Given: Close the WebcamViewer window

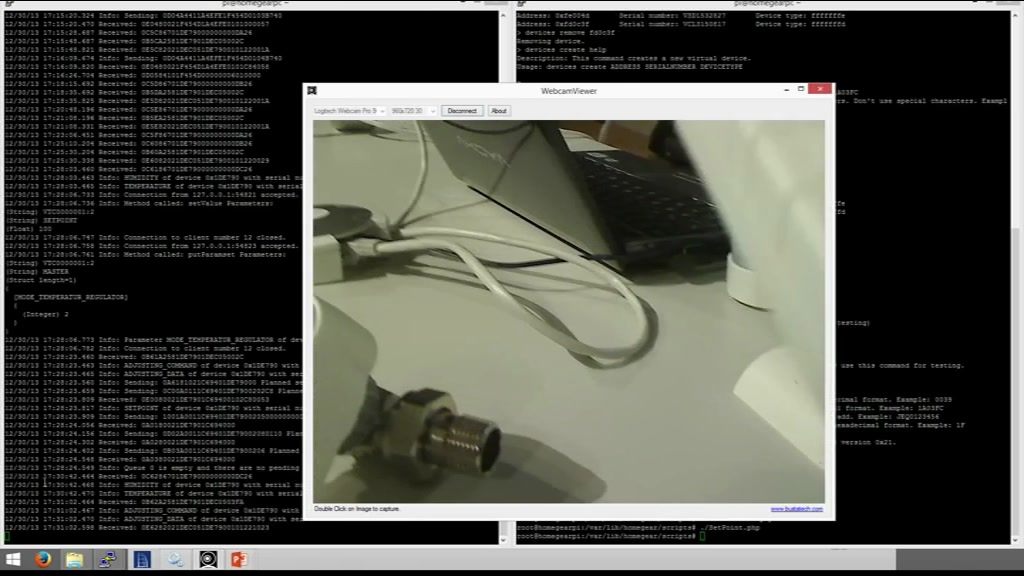Looking at the screenshot, I should [820, 89].
